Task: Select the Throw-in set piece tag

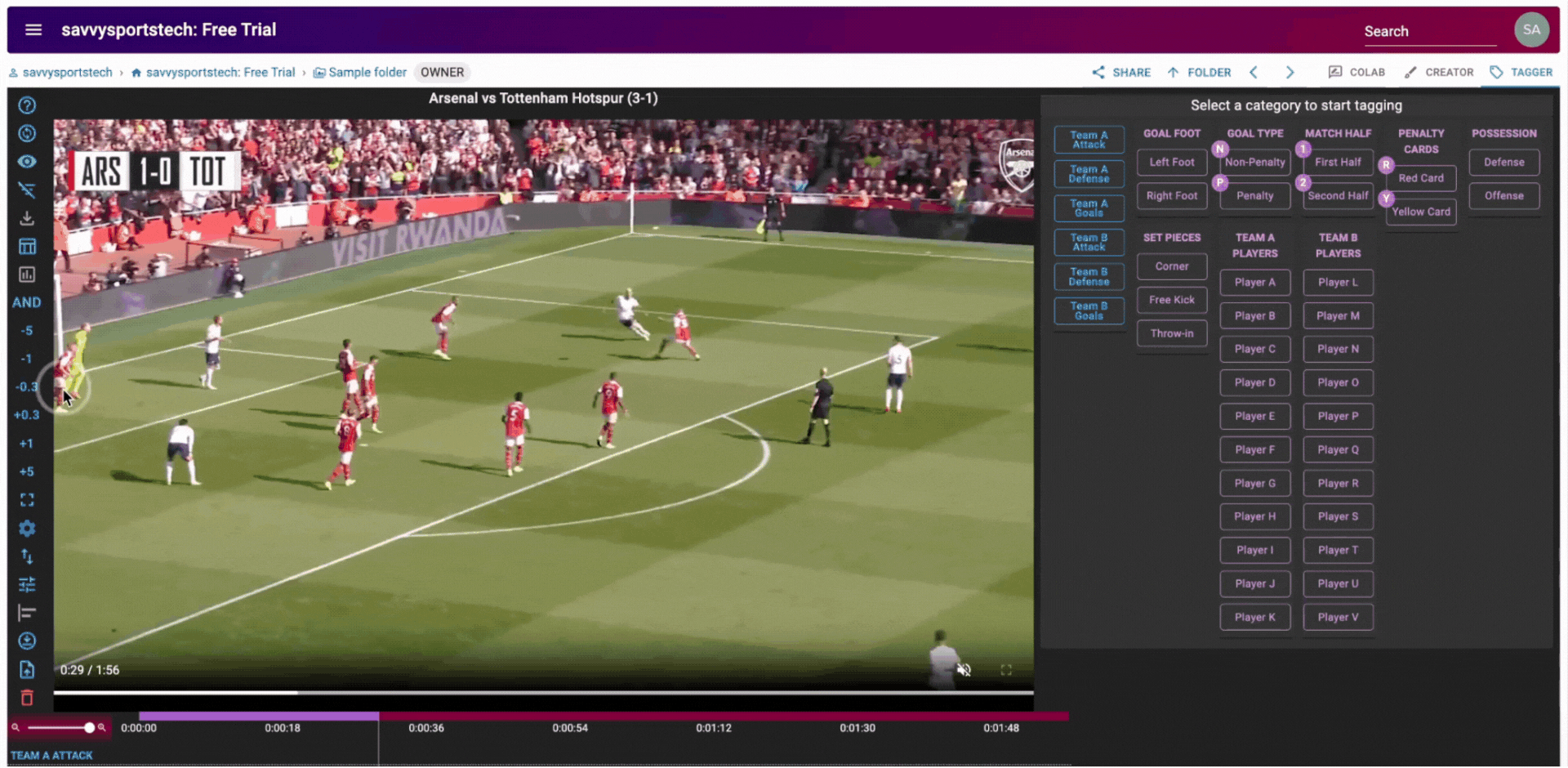Action: coord(1172,333)
